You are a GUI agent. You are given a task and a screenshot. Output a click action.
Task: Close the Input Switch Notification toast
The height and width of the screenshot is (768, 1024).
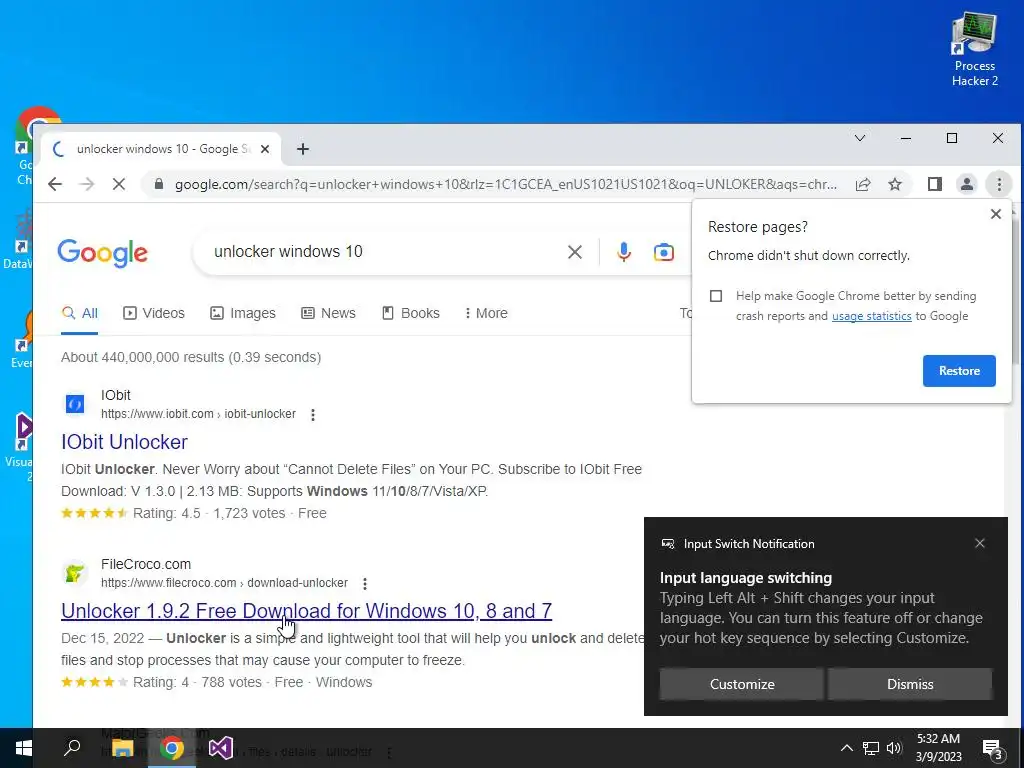(x=980, y=543)
